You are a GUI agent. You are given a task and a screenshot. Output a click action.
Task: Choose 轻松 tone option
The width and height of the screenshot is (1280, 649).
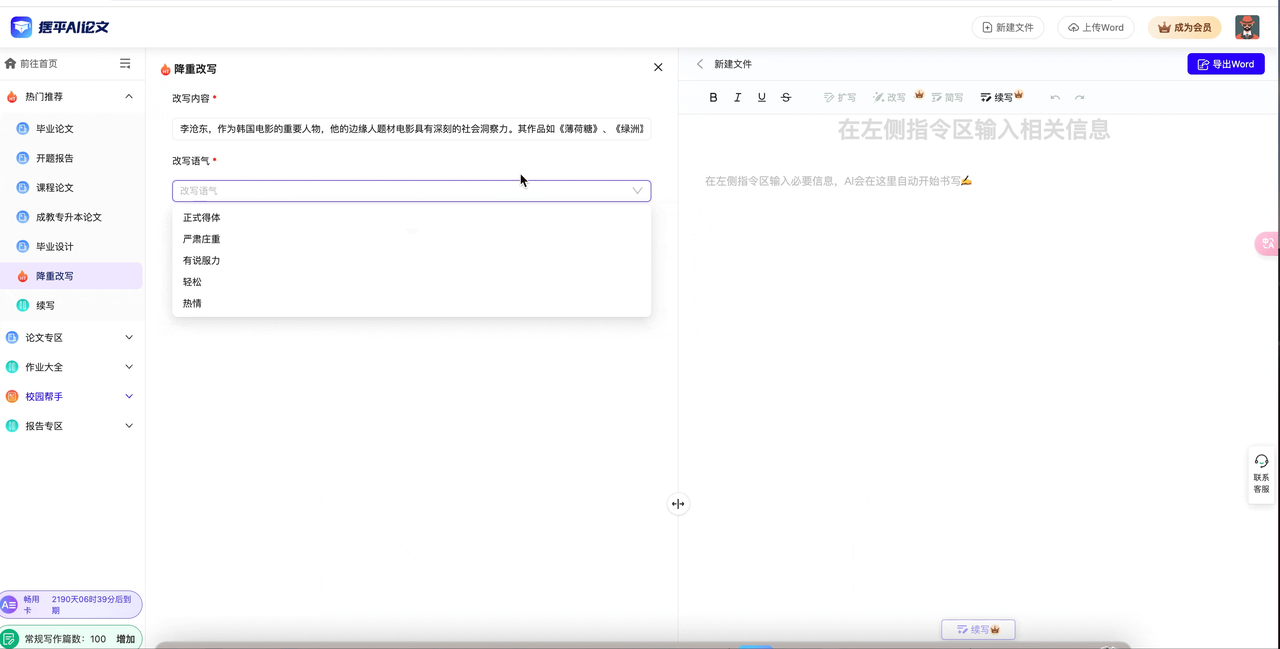[411, 282]
